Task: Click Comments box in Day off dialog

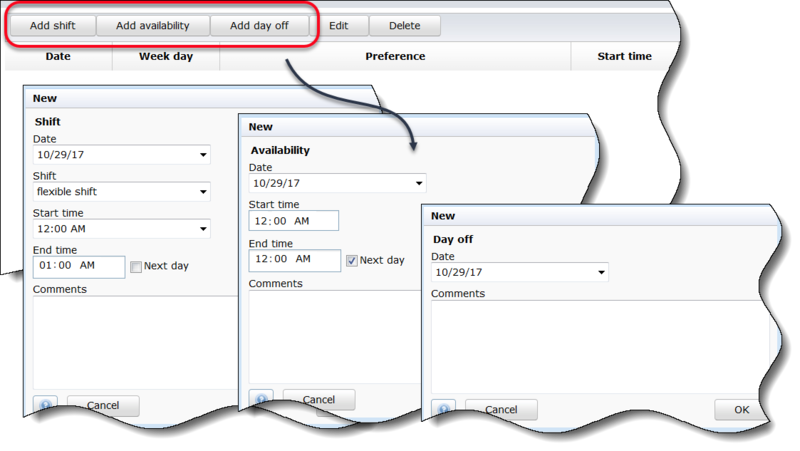Action: point(600,347)
